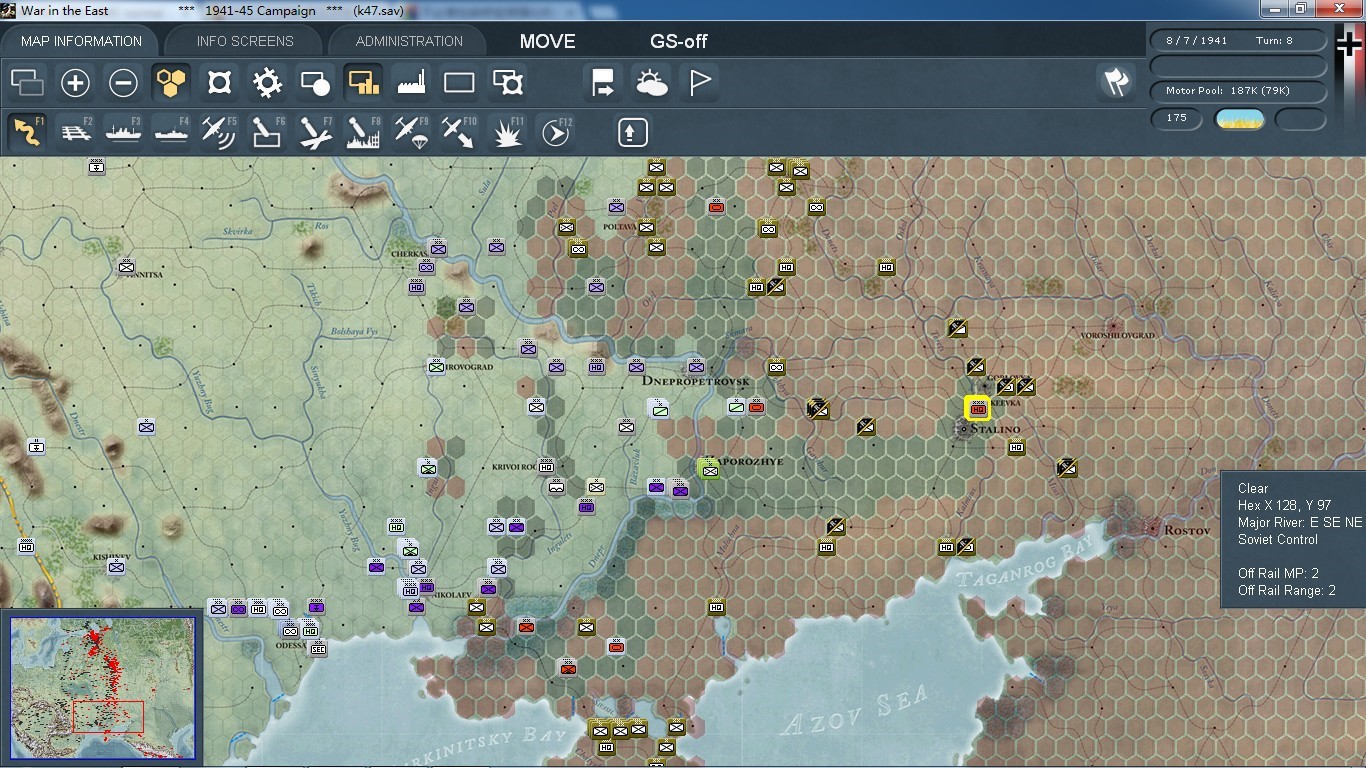The height and width of the screenshot is (768, 1366).
Task: Click the crossed white flags icon
Action: click(x=1116, y=83)
